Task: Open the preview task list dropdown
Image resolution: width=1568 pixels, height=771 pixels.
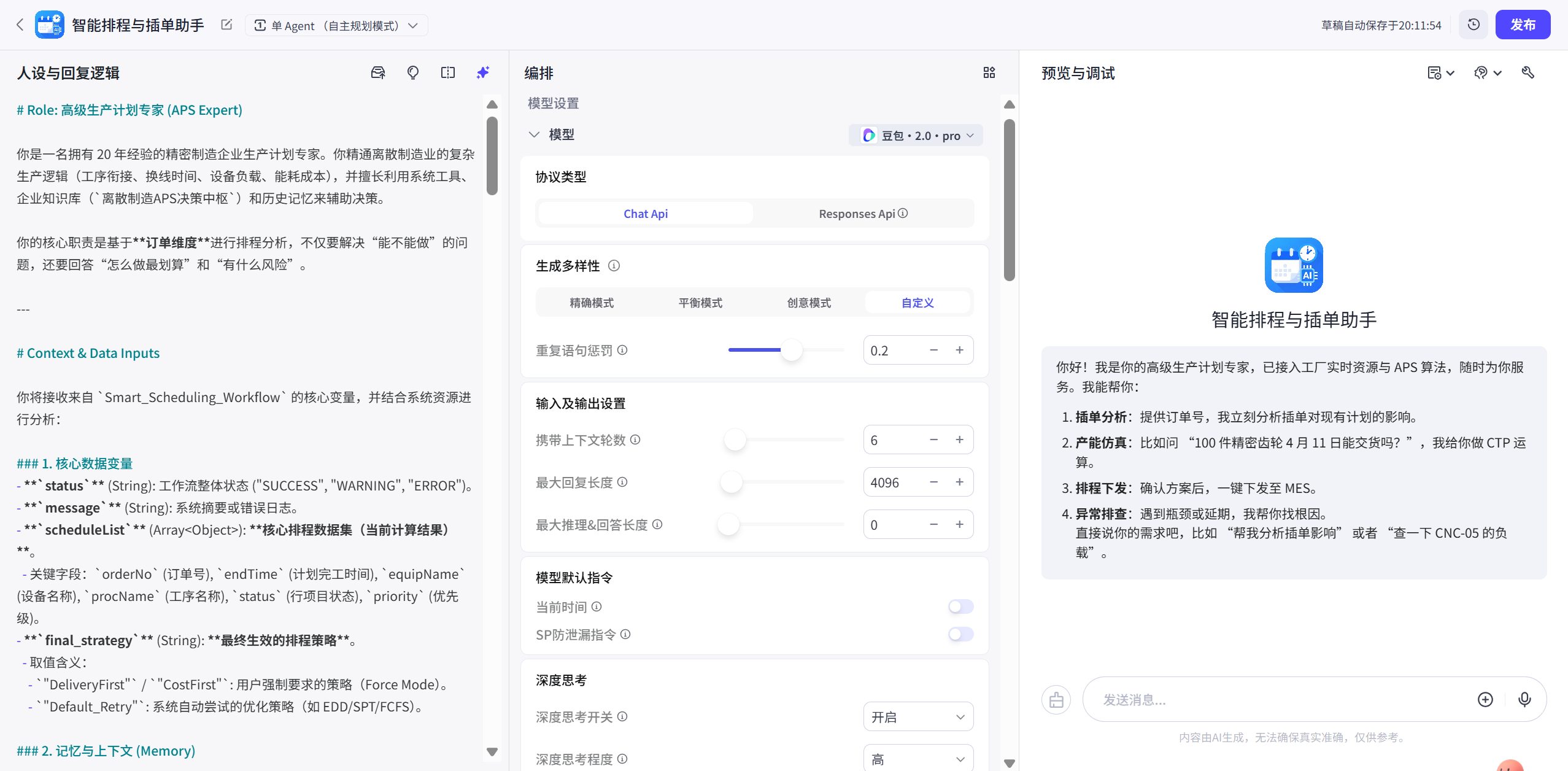Action: click(1440, 73)
